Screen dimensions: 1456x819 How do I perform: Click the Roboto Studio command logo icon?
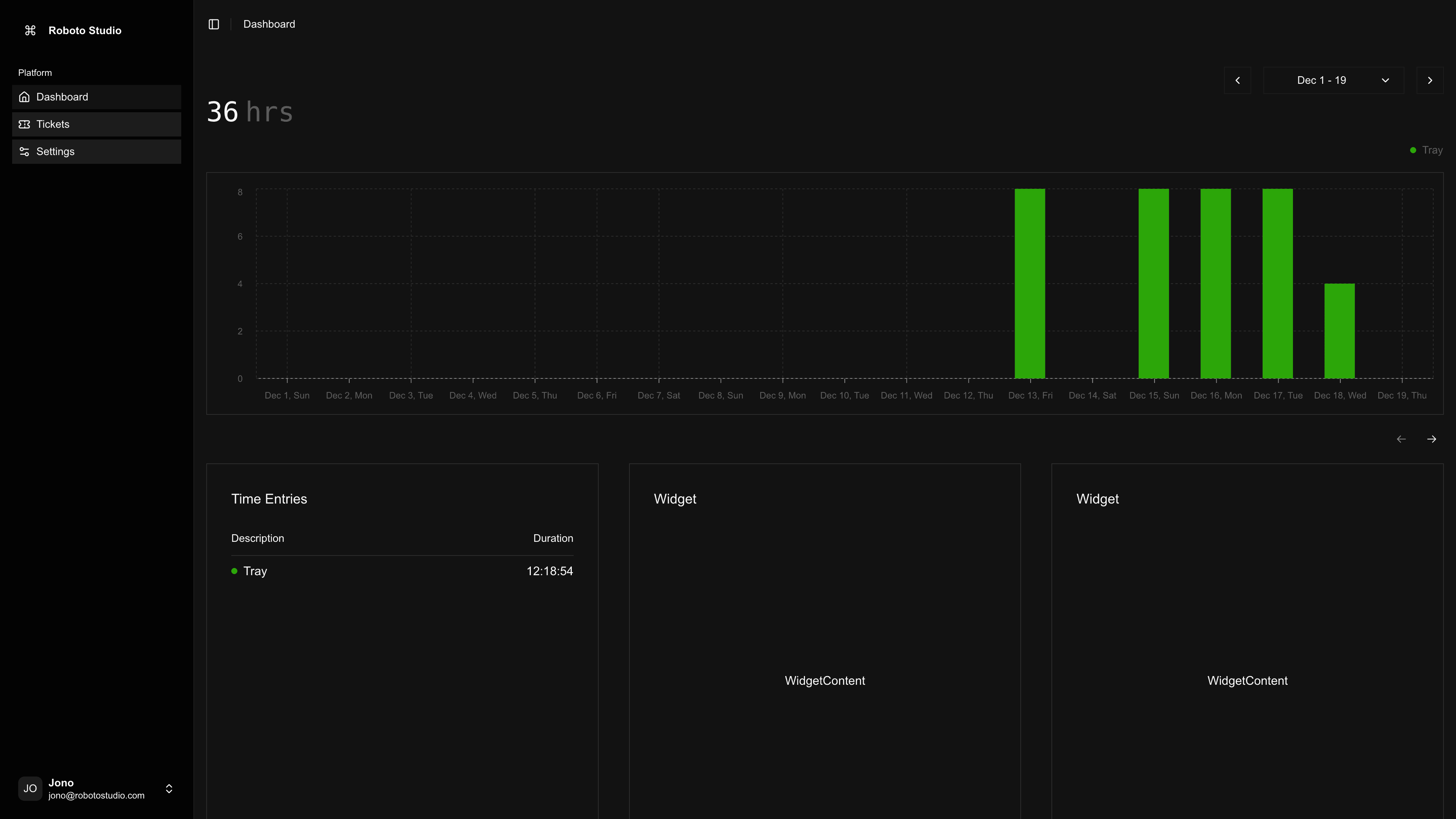pos(30,30)
